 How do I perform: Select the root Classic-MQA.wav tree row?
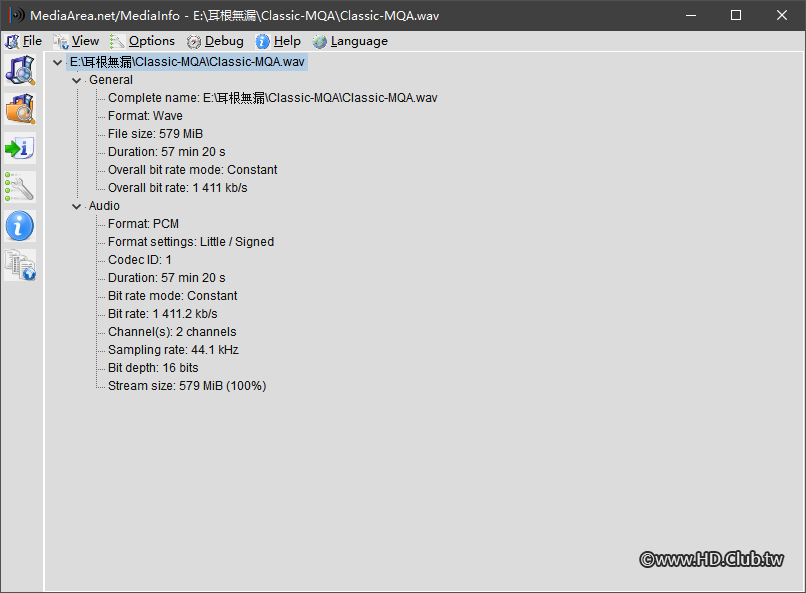pyautogui.click(x=187, y=62)
